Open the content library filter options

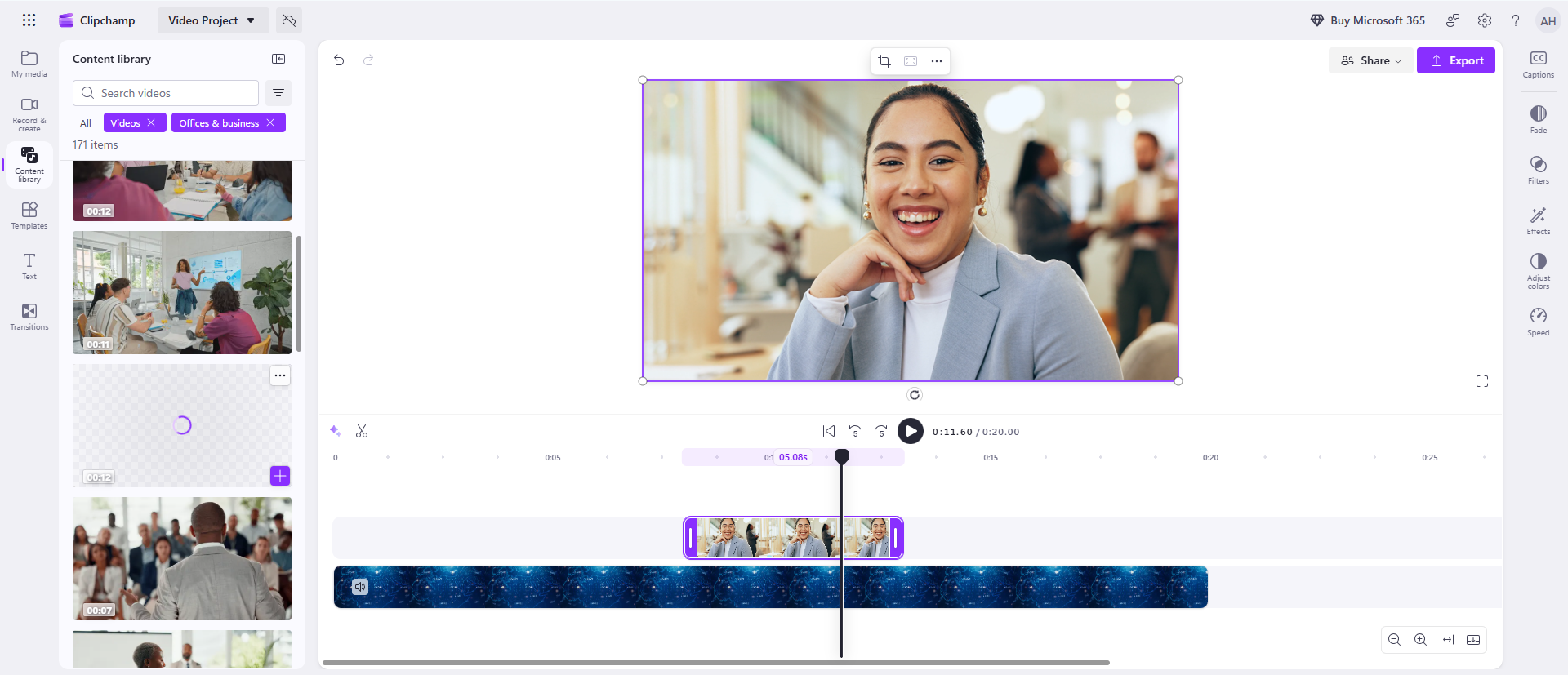tap(278, 93)
